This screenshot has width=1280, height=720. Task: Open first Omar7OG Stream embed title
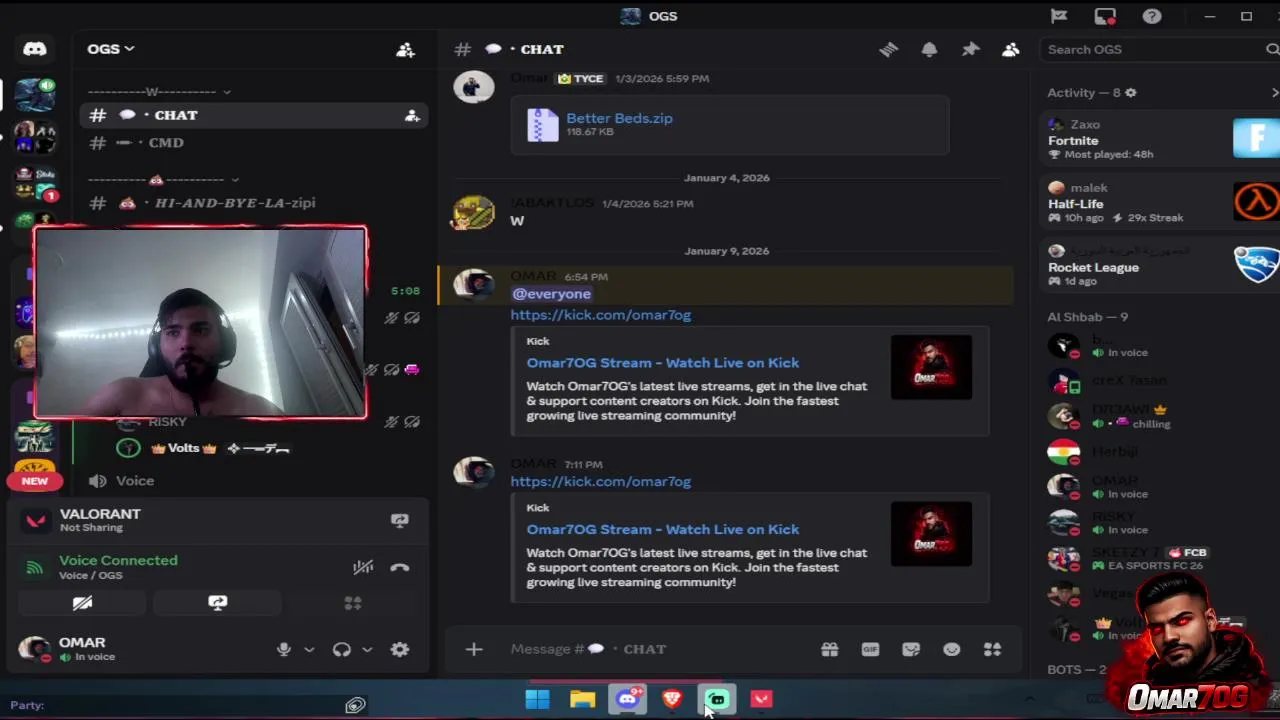pos(662,363)
